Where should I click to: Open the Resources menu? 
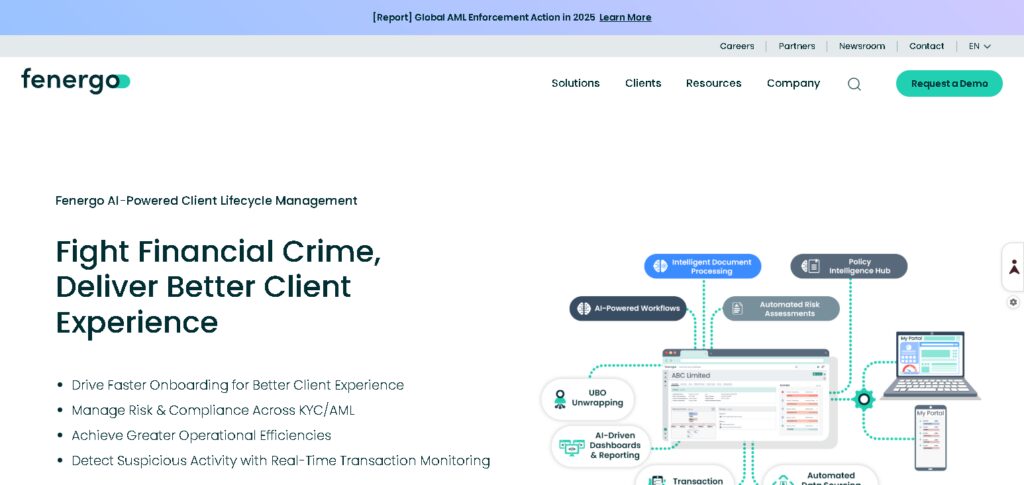coord(714,84)
